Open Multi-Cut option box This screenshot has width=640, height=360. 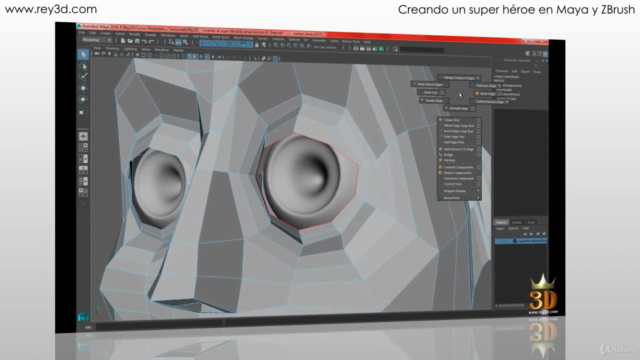pyautogui.click(x=442, y=93)
